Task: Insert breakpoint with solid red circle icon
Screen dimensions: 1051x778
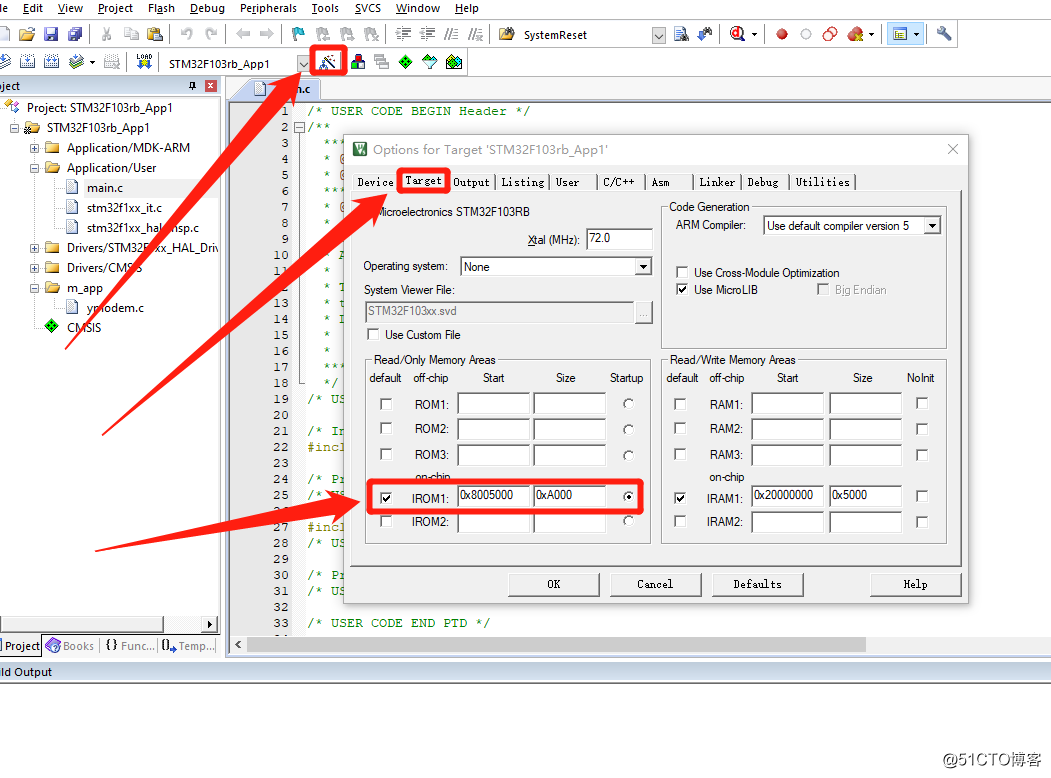Action: click(782, 34)
